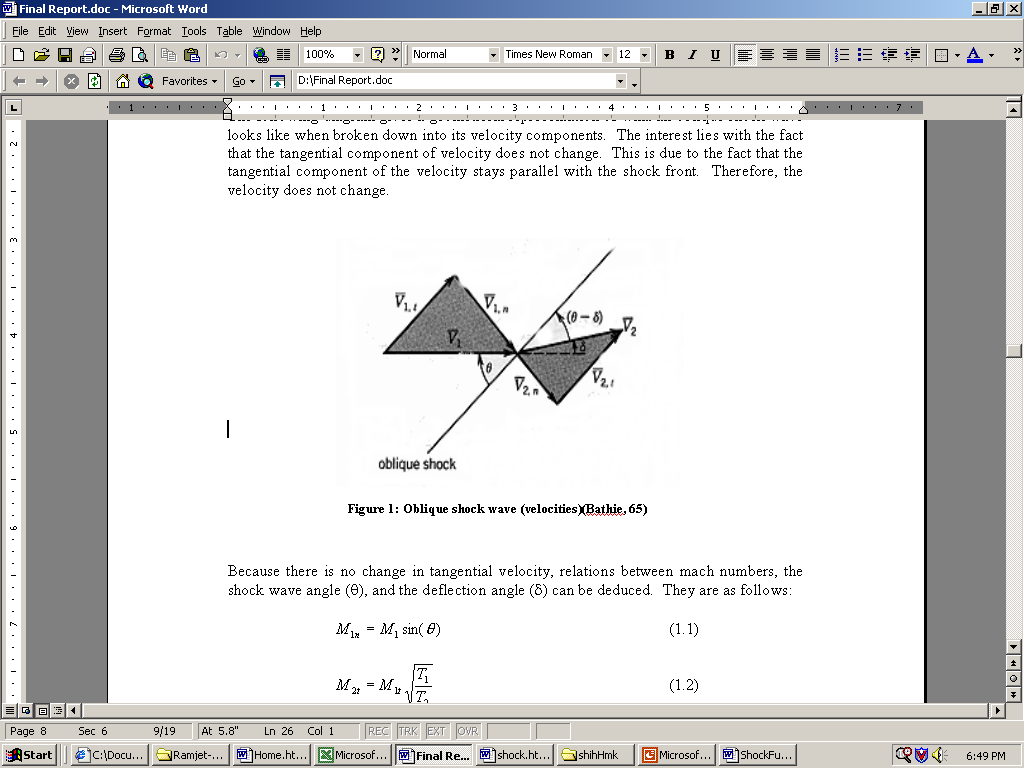Screen dimensions: 1024x768
Task: Open the address bar dropdown arrow
Action: click(620, 81)
